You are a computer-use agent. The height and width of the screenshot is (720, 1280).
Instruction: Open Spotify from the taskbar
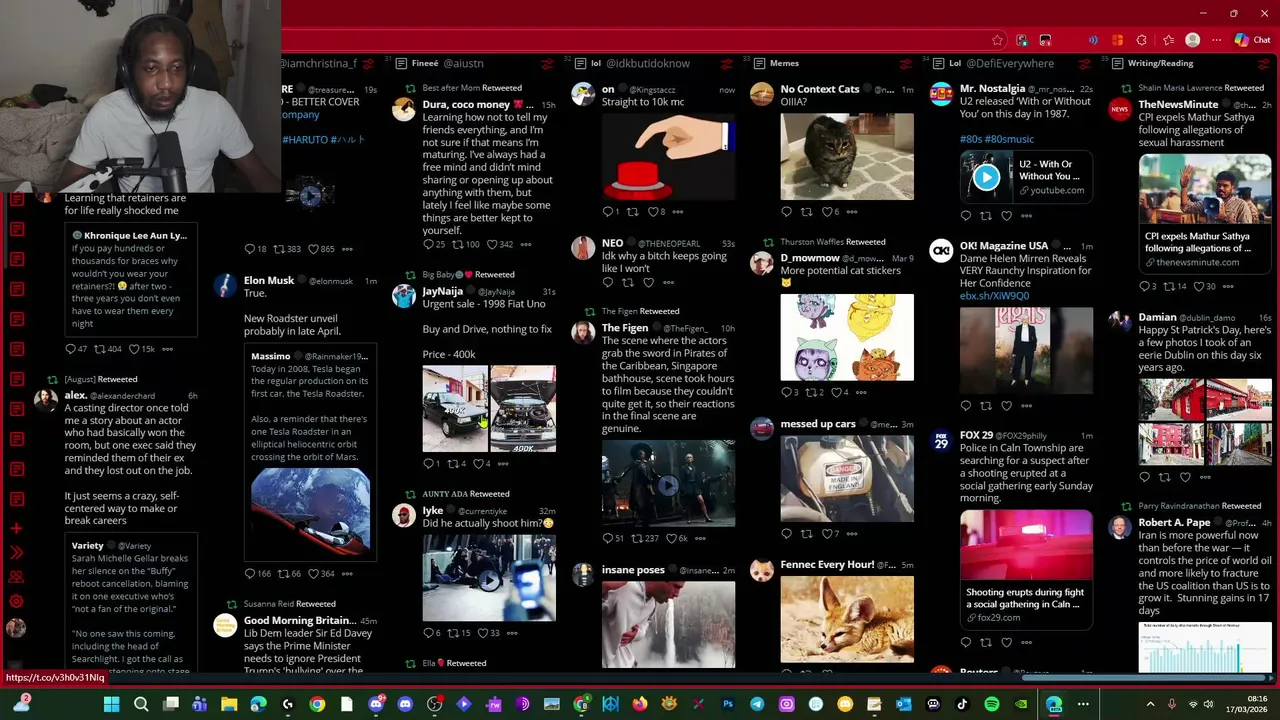(x=991, y=704)
